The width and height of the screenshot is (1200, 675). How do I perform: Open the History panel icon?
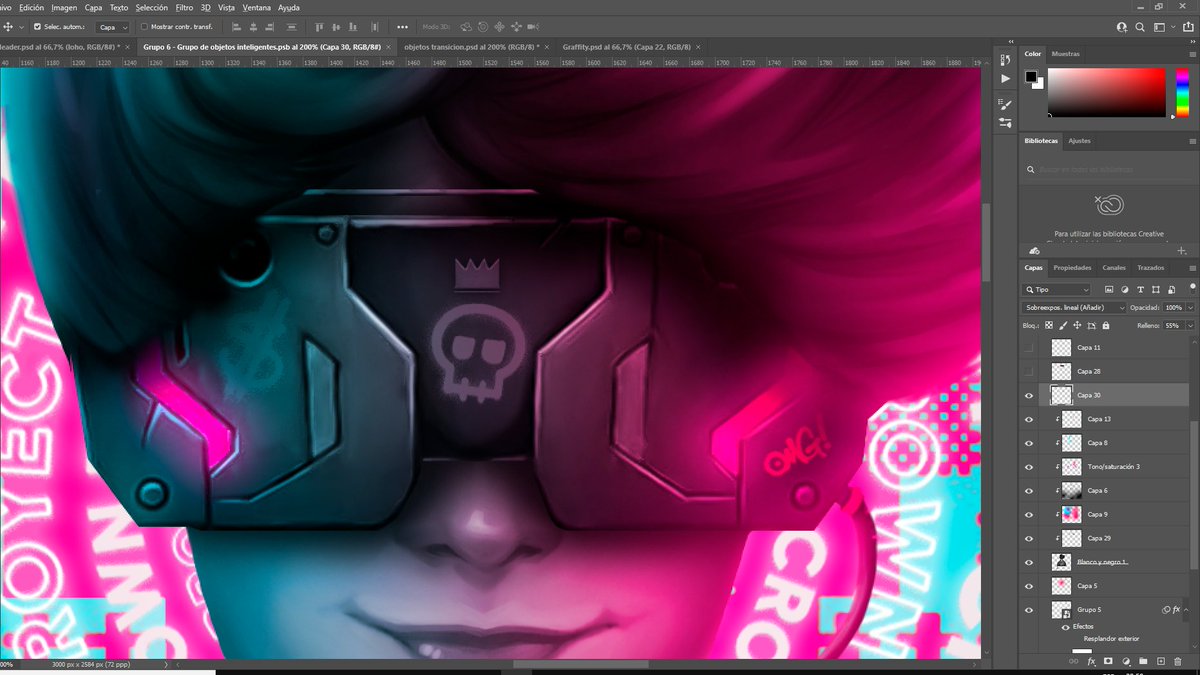click(x=1005, y=59)
